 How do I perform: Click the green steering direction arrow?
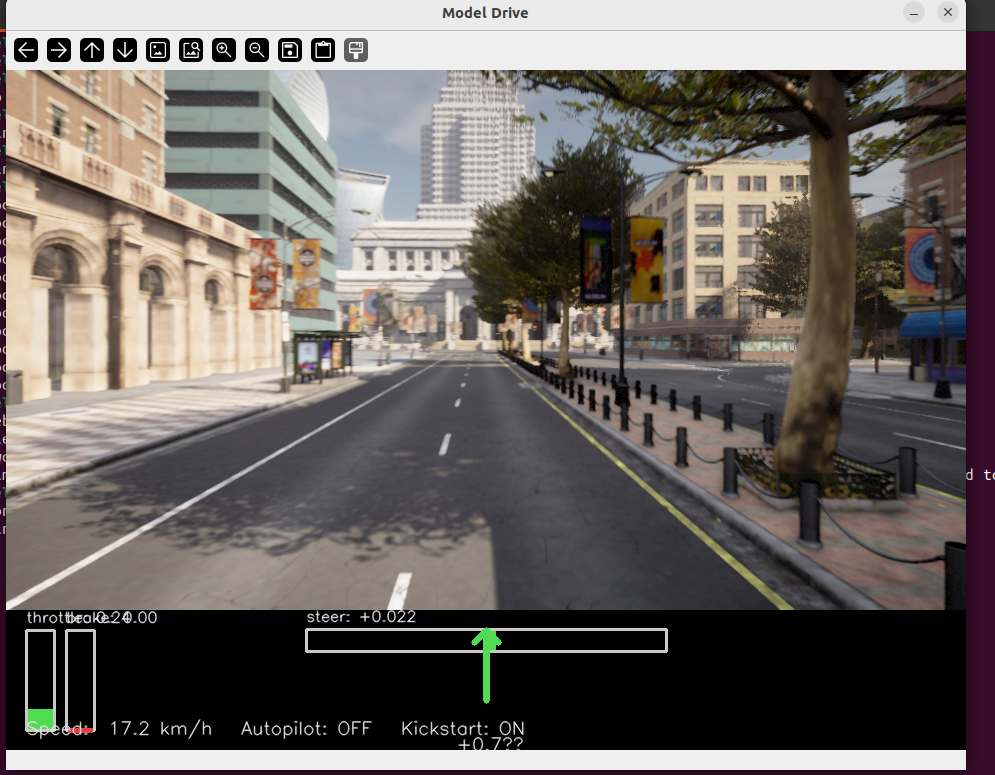click(487, 666)
